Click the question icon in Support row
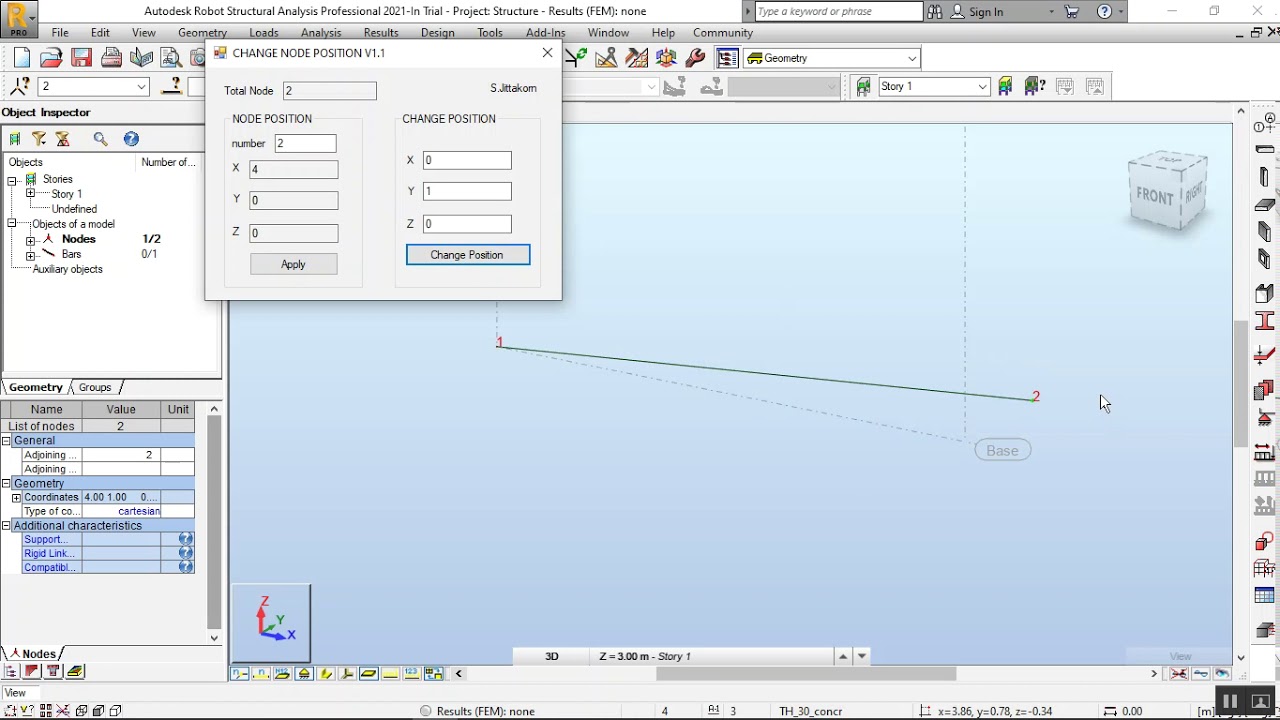This screenshot has width=1280, height=720. 185,539
